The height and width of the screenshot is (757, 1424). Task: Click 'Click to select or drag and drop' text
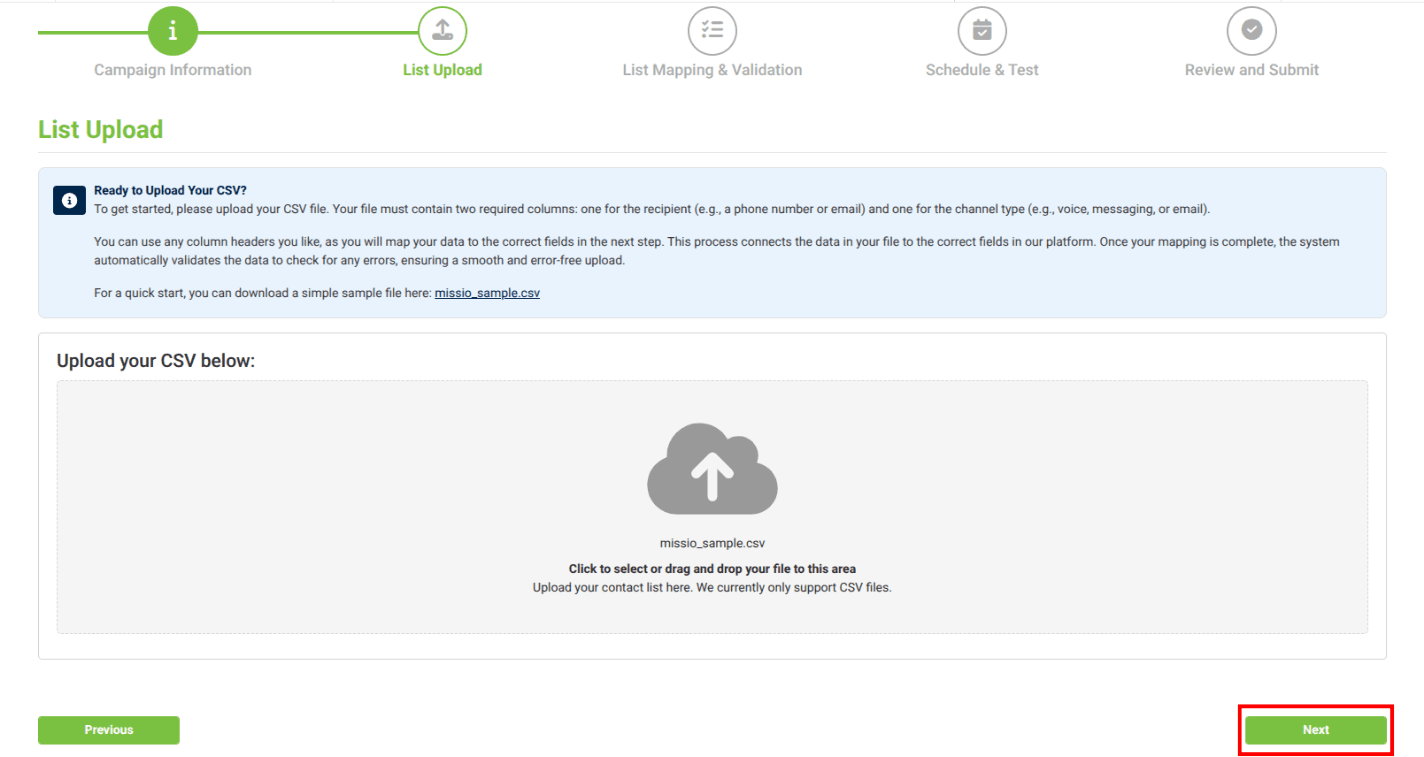tap(712, 569)
